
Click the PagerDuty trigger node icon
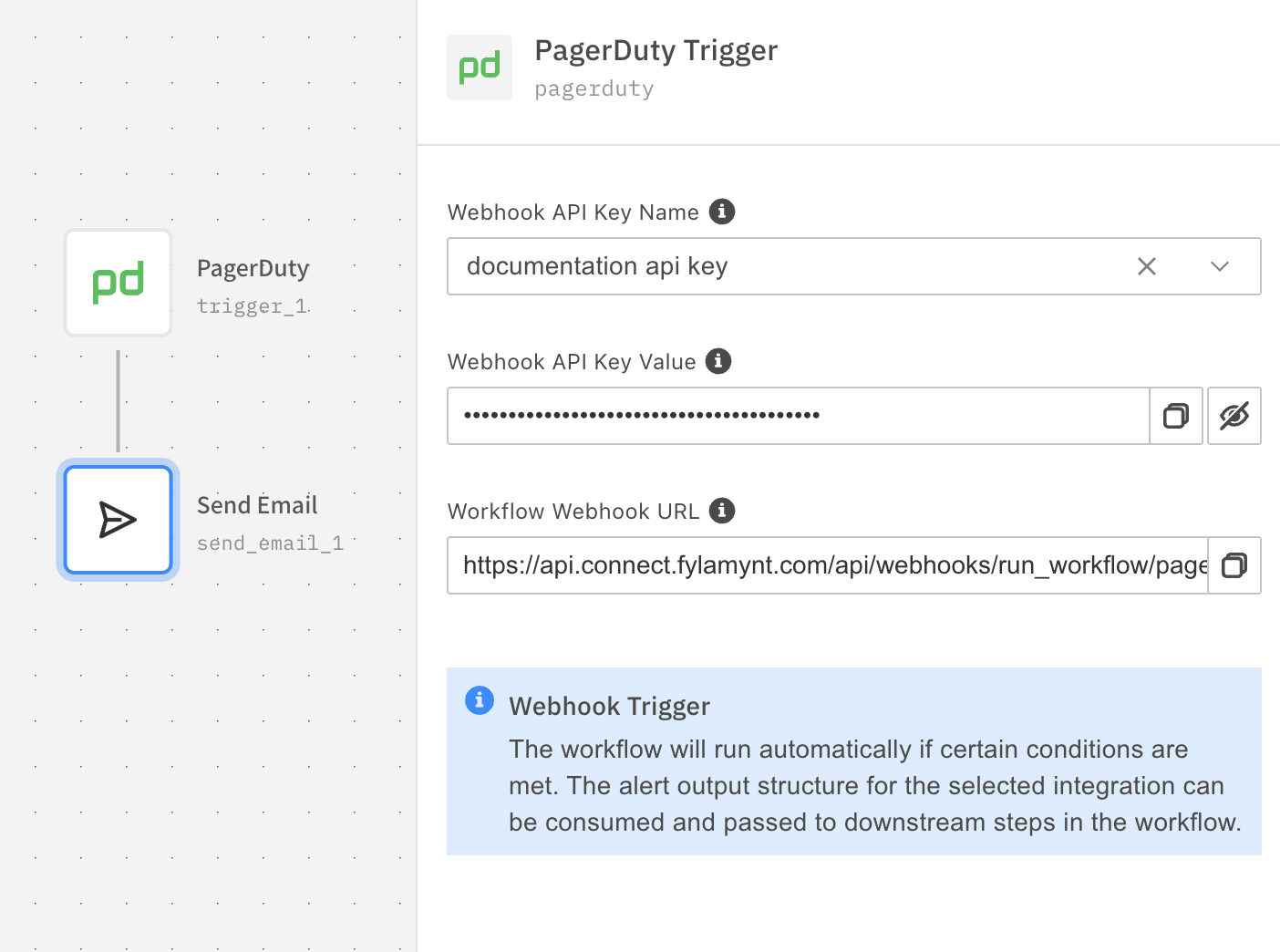[x=119, y=283]
